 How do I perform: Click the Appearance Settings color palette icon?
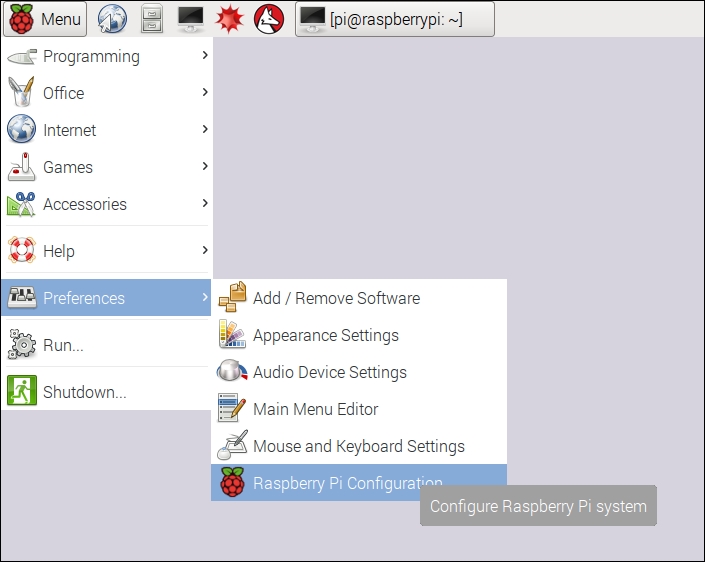click(x=232, y=334)
